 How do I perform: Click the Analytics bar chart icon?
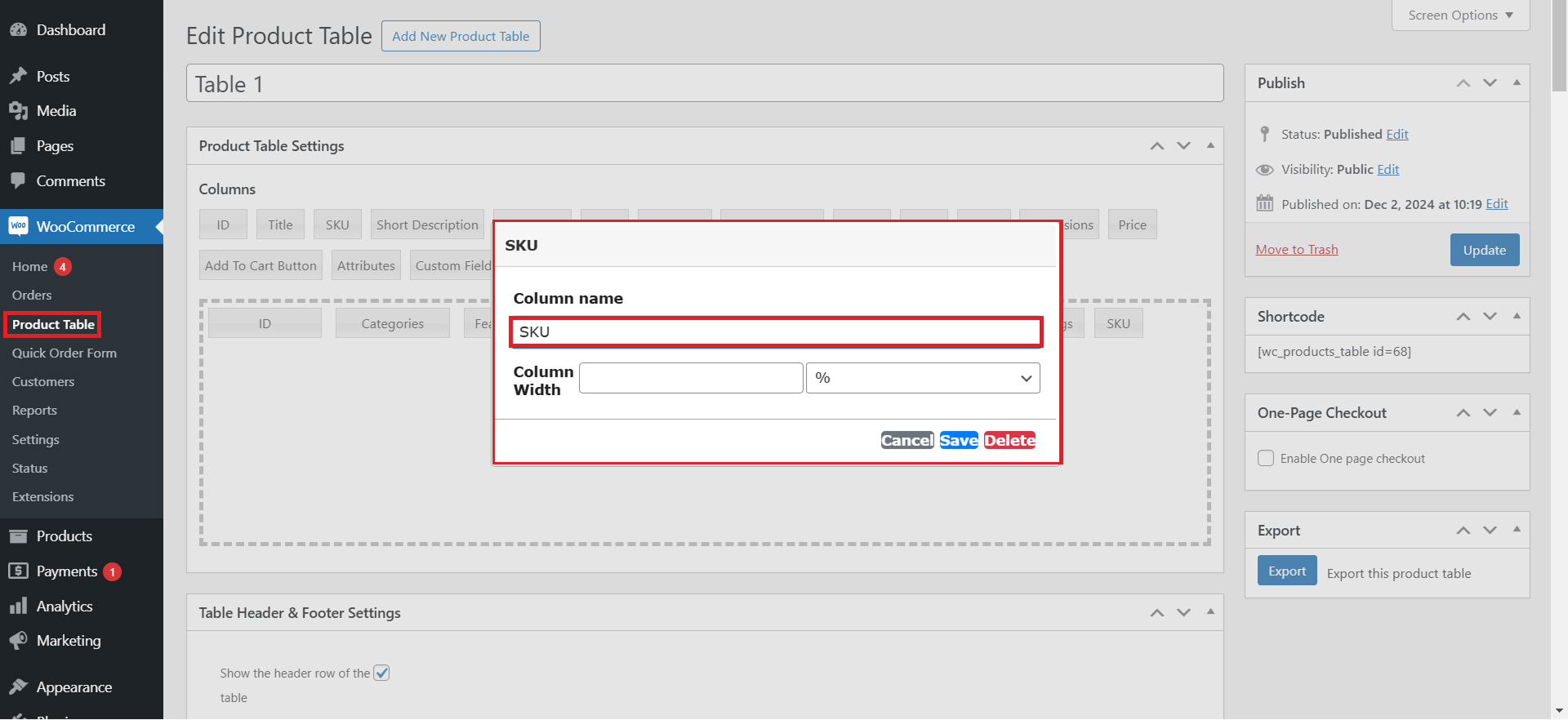18,607
